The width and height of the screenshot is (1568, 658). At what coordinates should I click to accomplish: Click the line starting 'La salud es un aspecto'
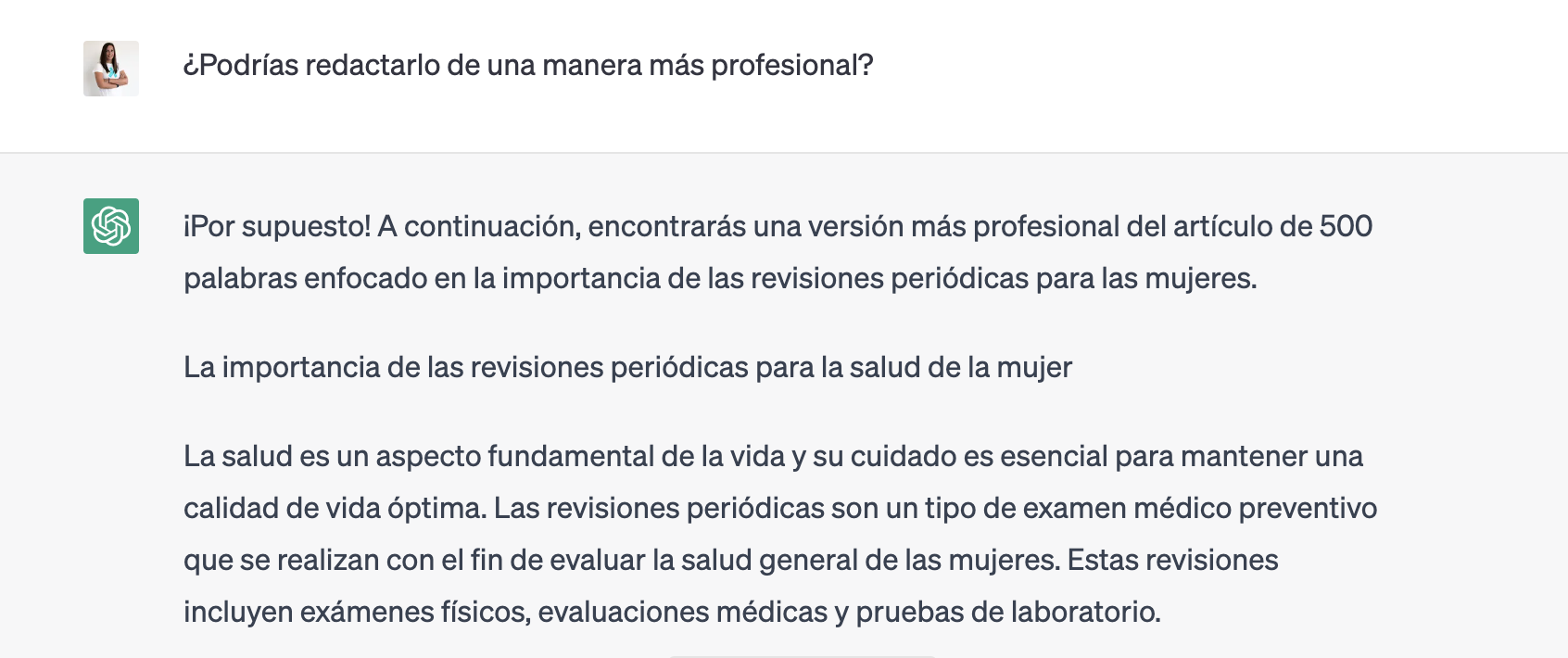[773, 457]
